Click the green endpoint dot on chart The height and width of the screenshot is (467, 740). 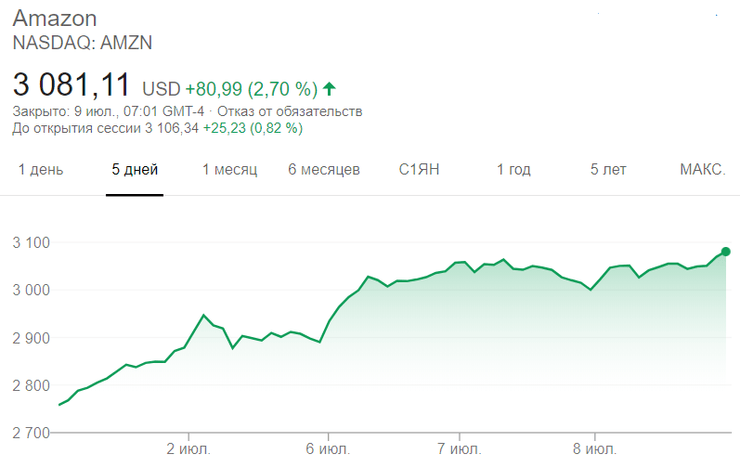tap(726, 252)
